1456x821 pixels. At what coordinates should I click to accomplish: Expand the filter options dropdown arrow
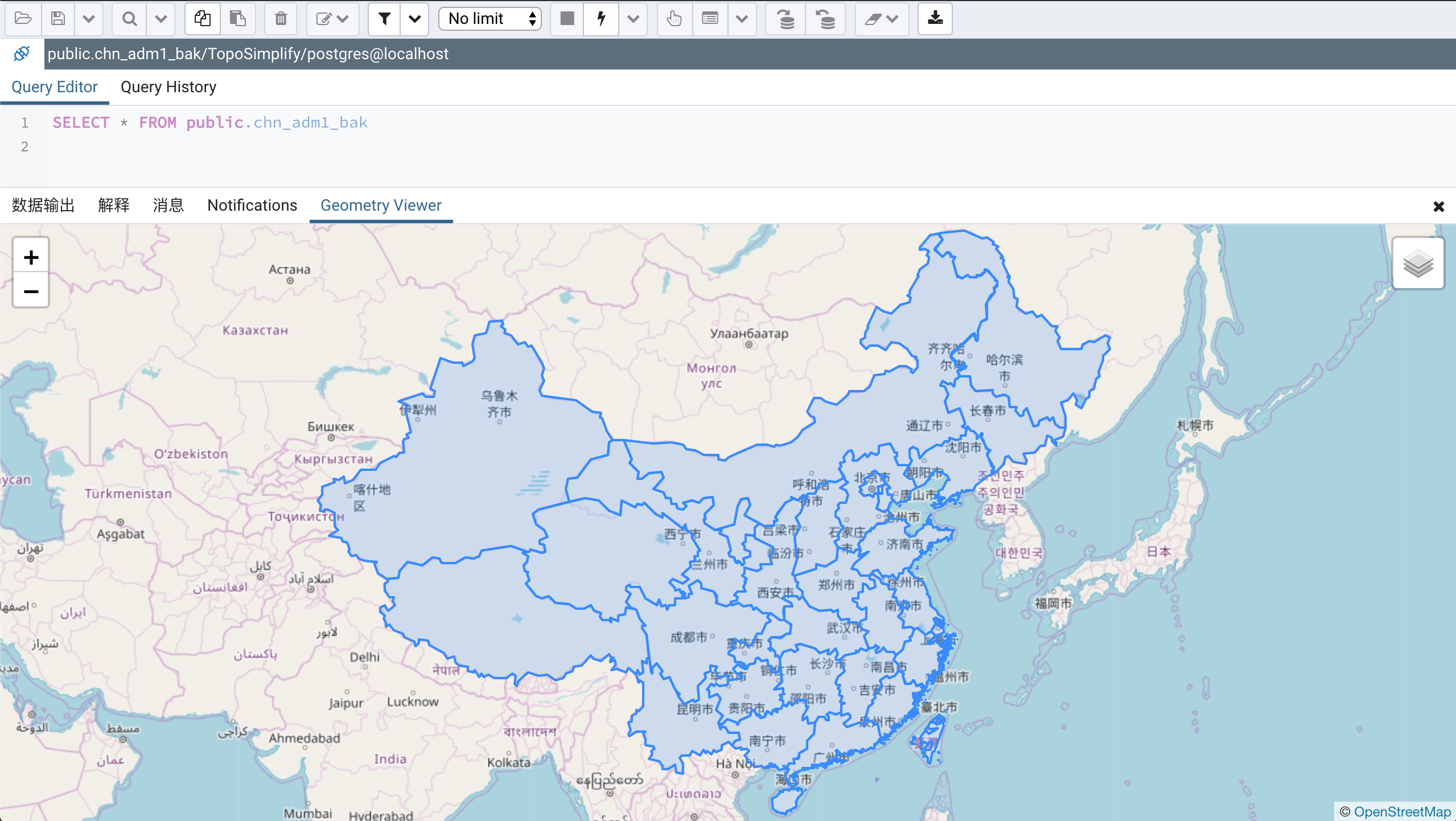point(414,19)
